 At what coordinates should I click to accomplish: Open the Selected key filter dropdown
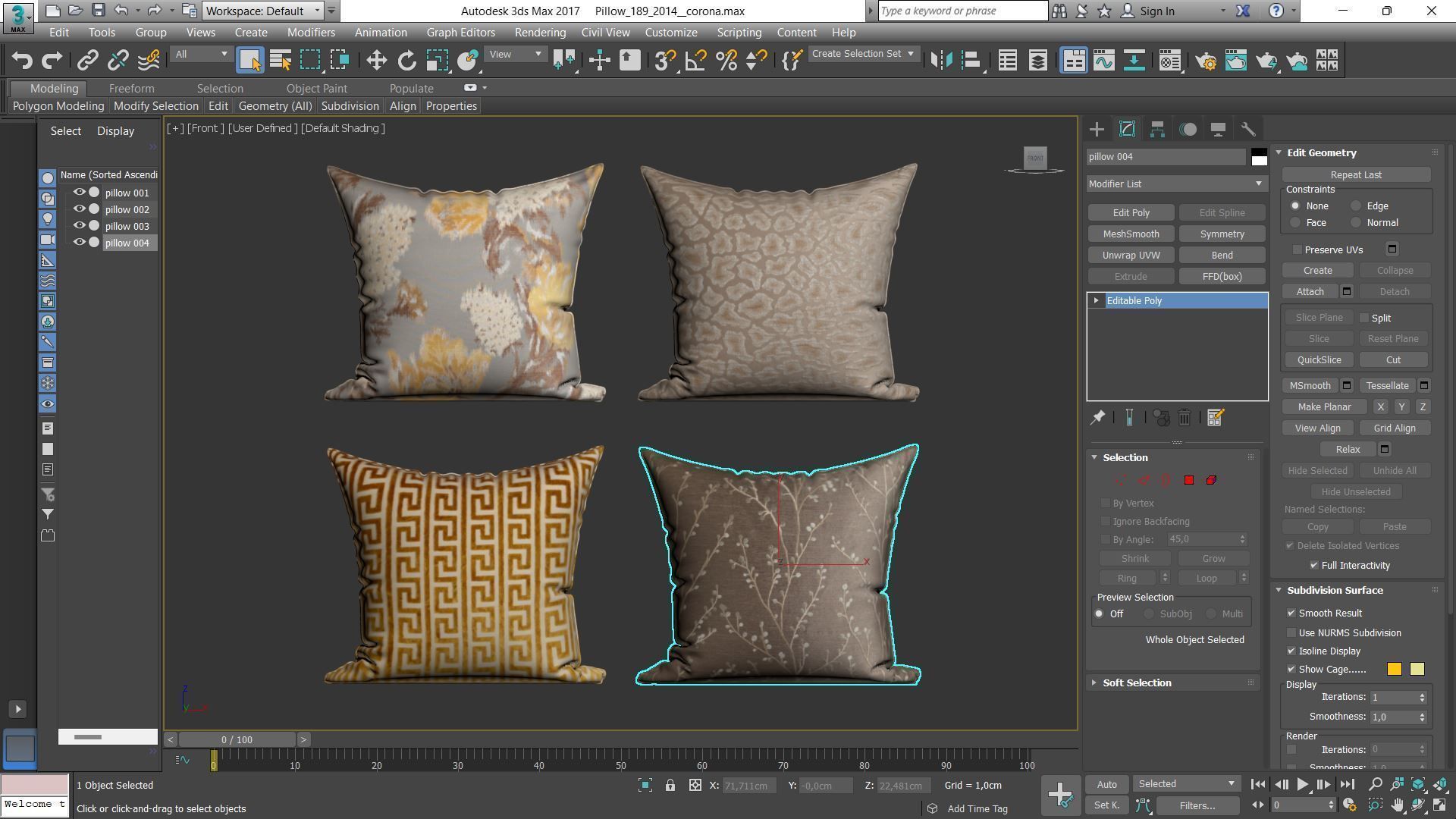click(1187, 783)
